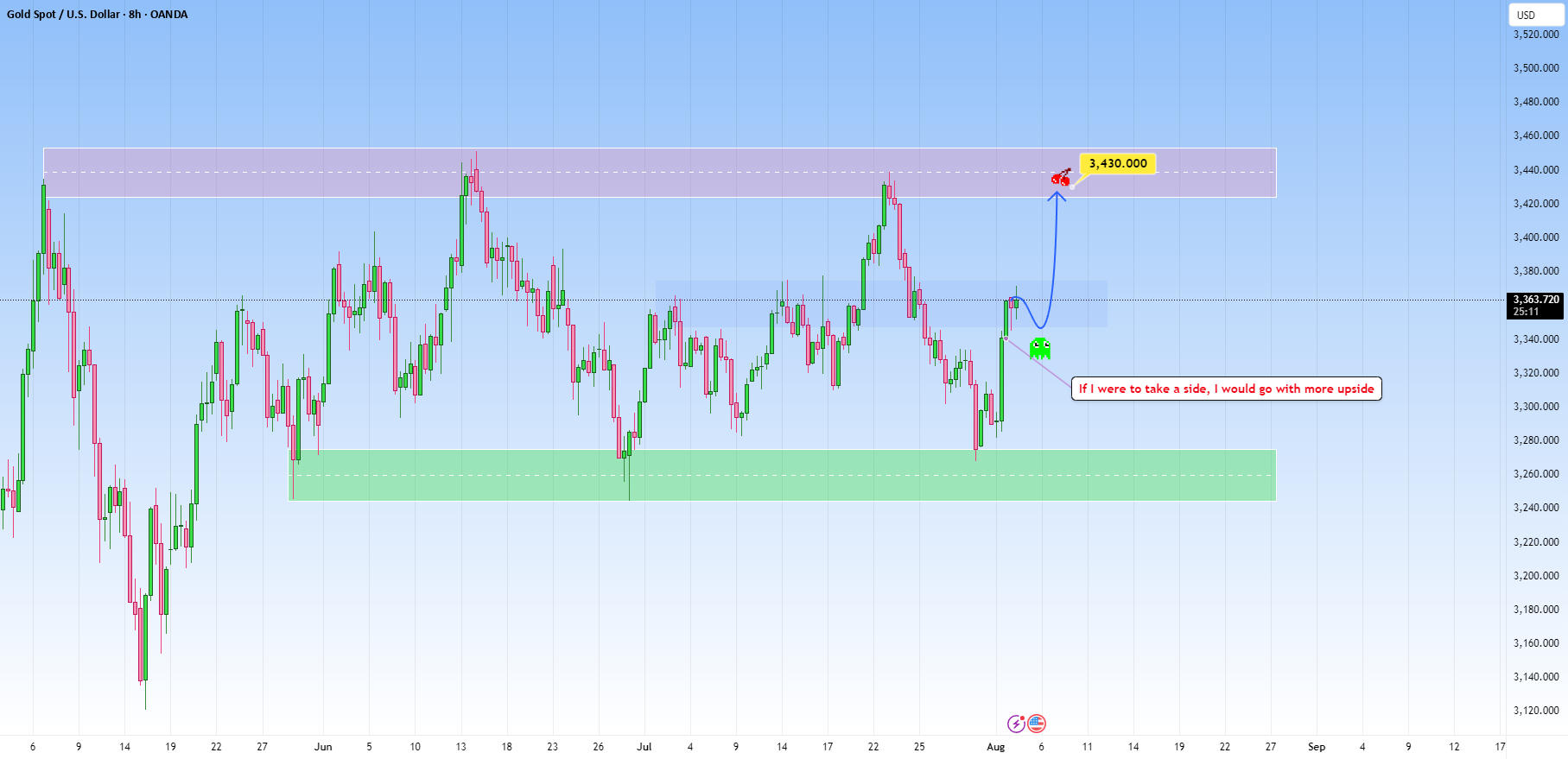Image resolution: width=1568 pixels, height=759 pixels.
Task: Click the blue arrowhead below the cherries
Action: pos(1057,196)
